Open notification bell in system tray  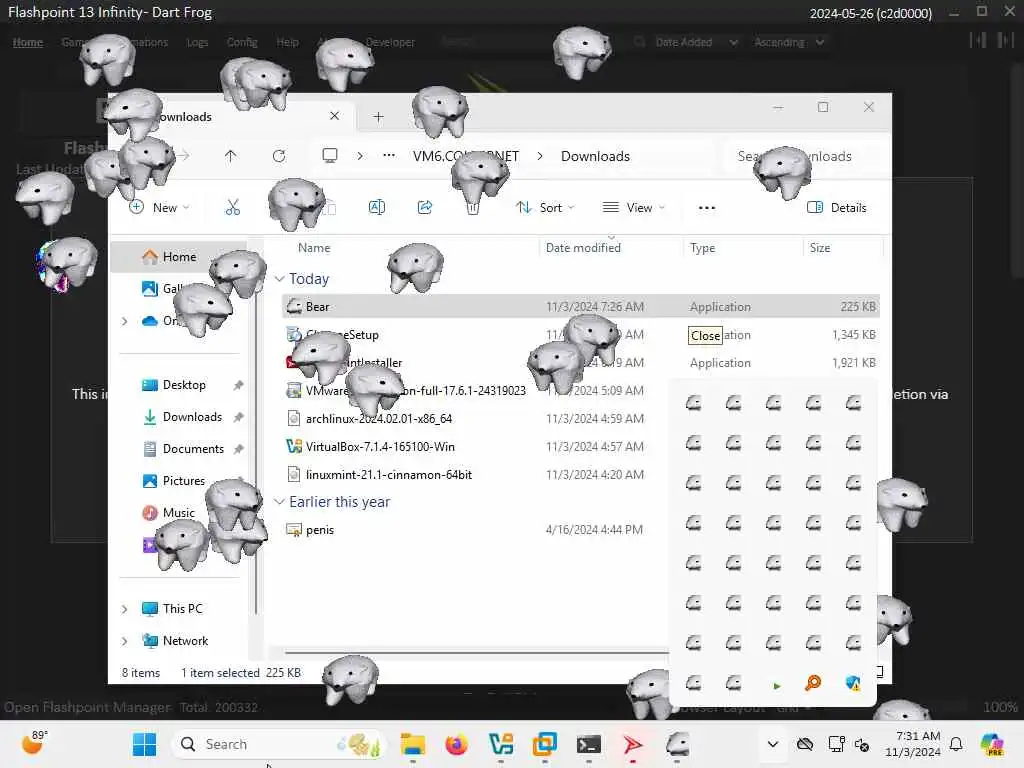click(x=956, y=744)
